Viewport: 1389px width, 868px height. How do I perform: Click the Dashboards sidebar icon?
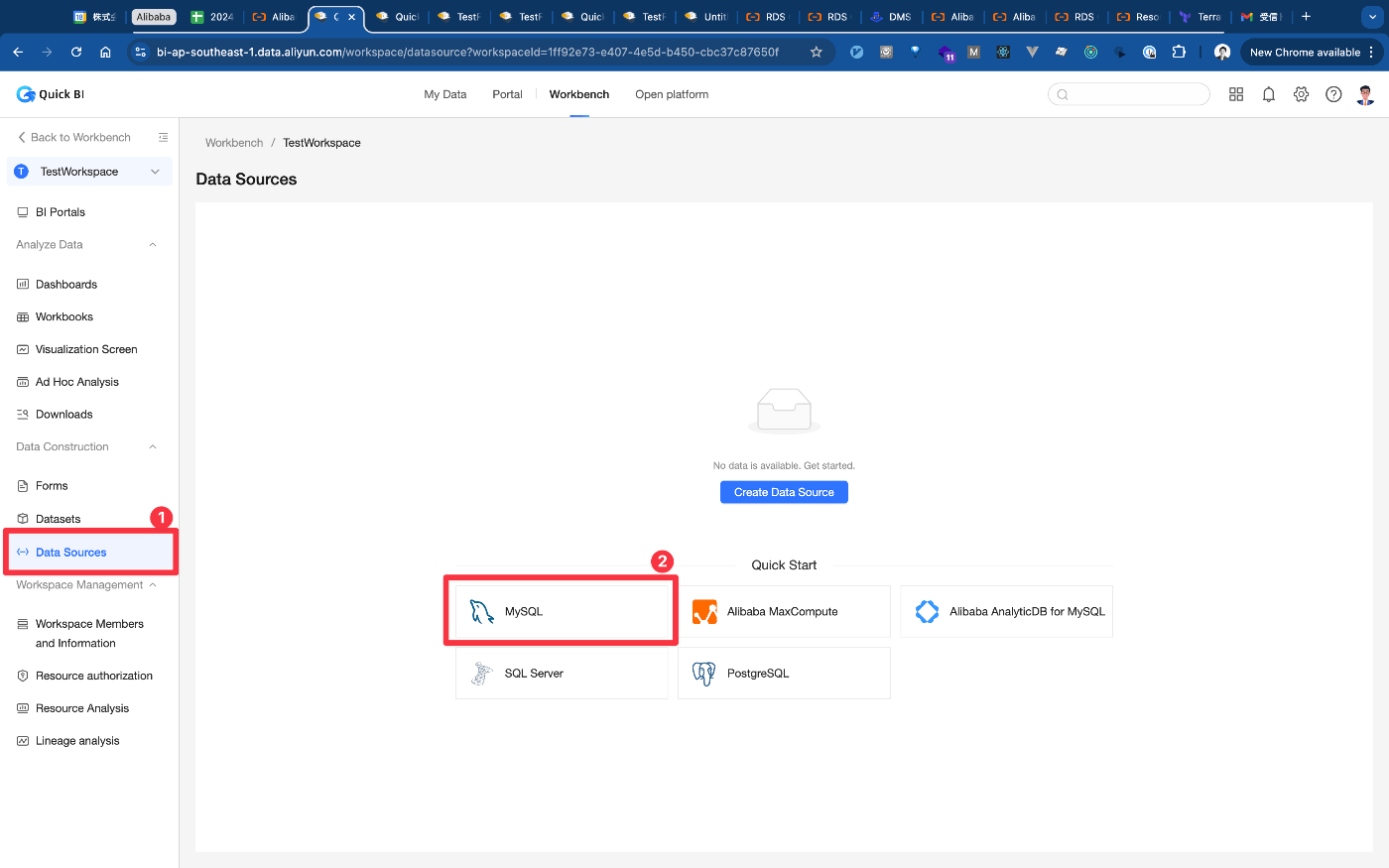23,285
